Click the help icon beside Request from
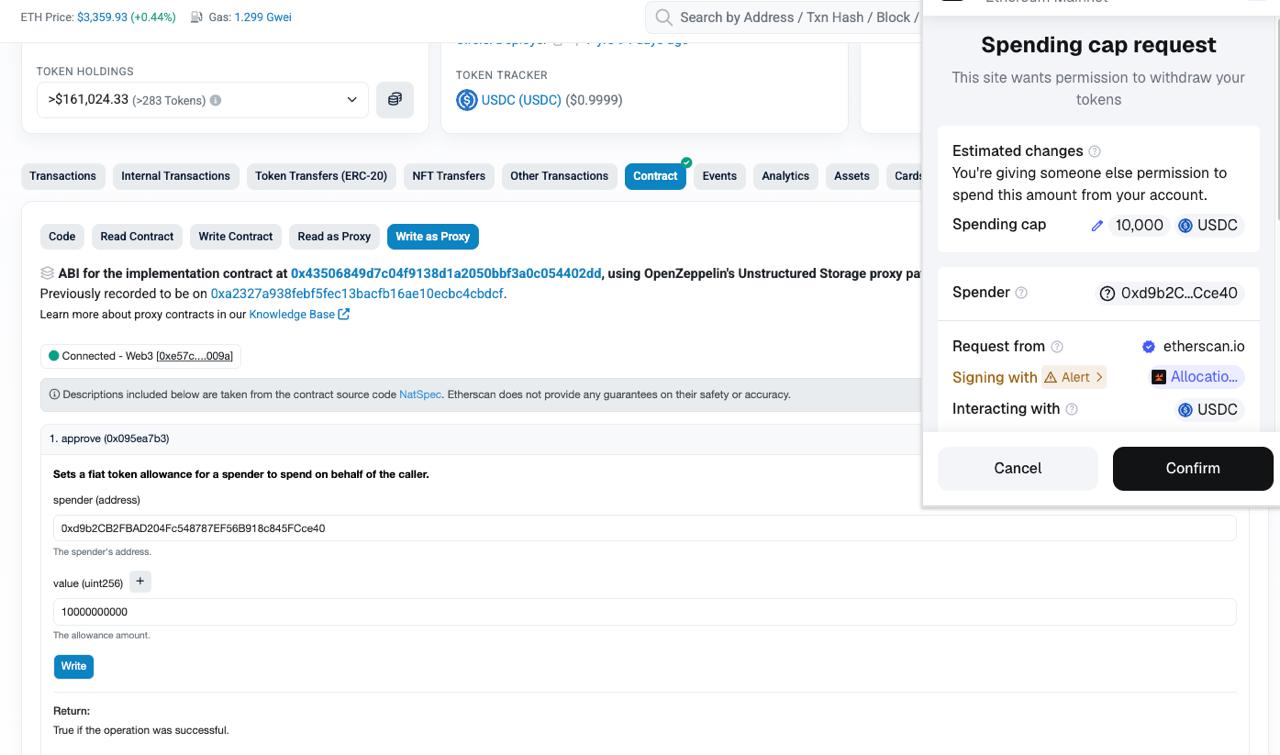 (1057, 347)
